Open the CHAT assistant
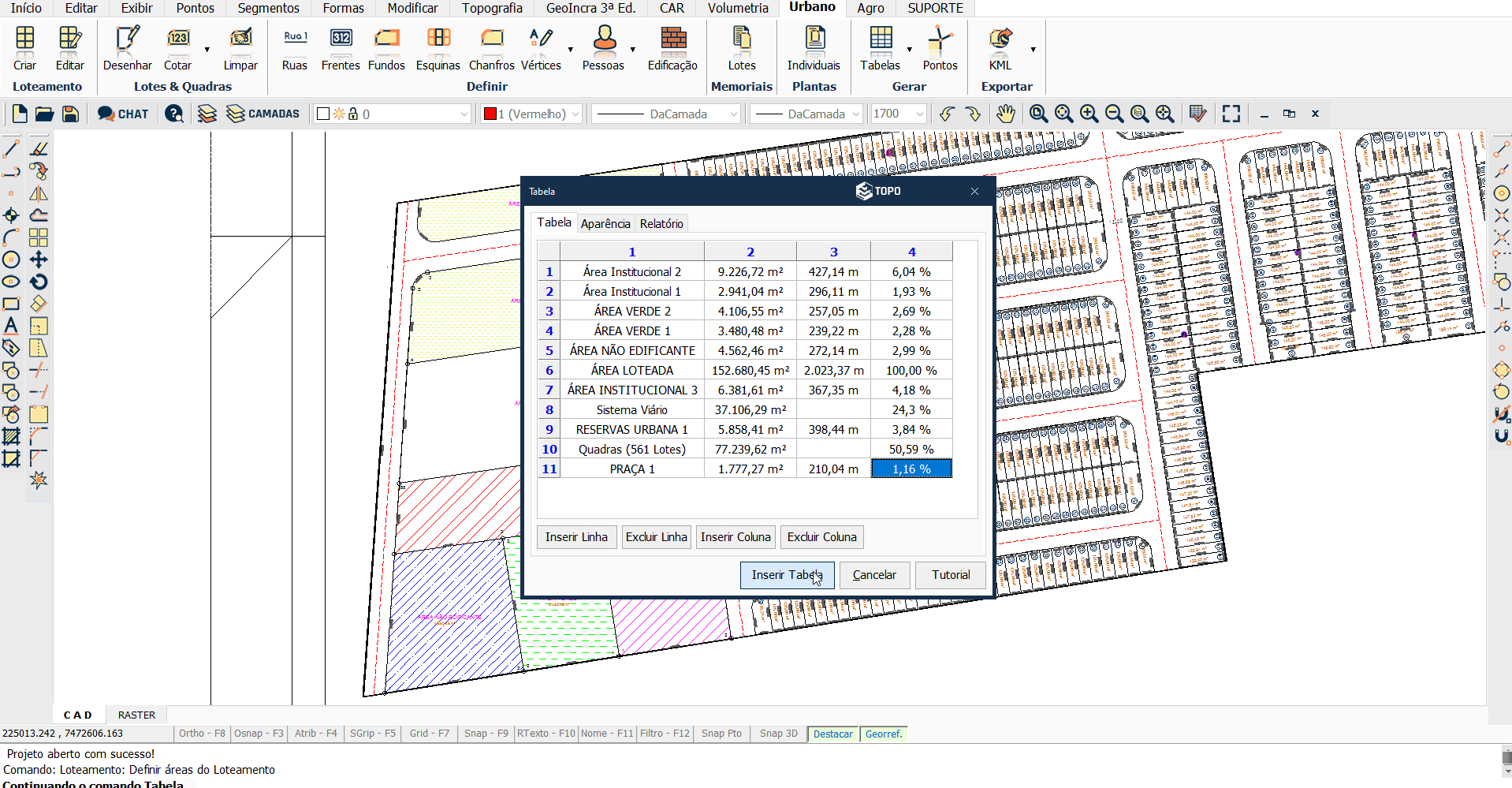Viewport: 1512px width, 788px height. (x=123, y=114)
